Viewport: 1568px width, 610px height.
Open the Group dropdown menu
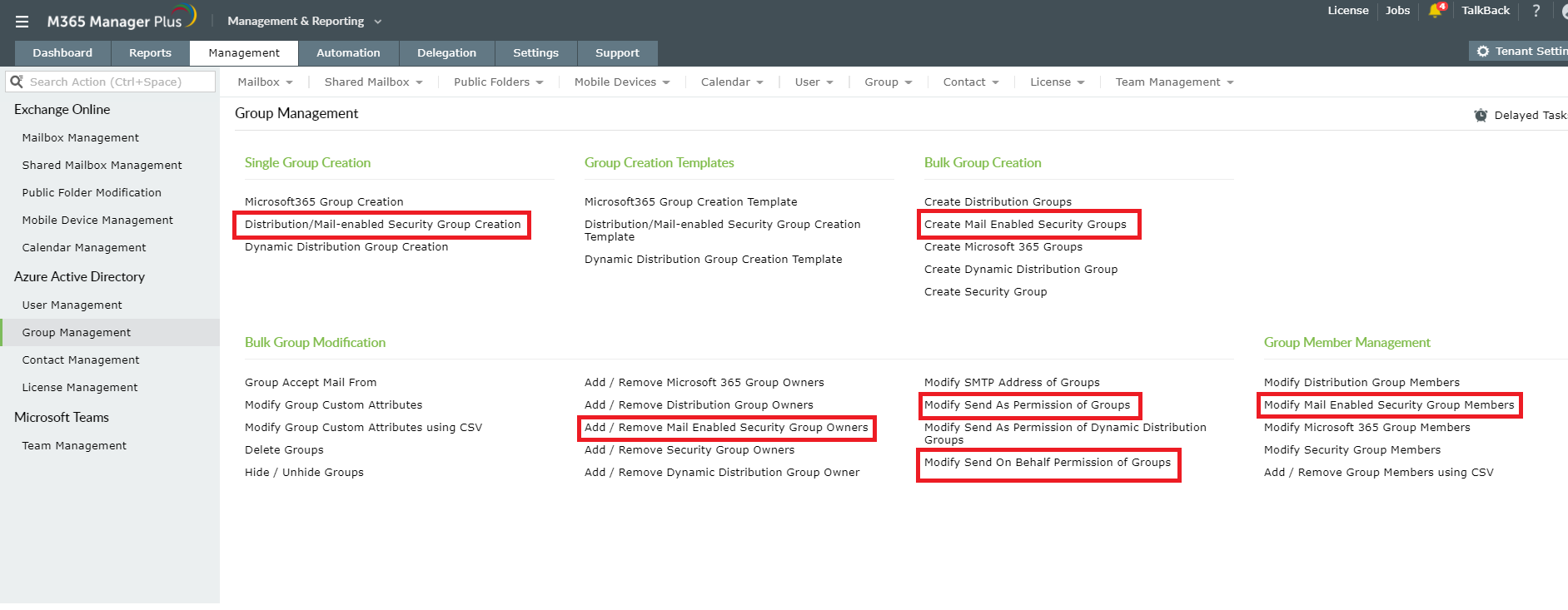pos(888,82)
